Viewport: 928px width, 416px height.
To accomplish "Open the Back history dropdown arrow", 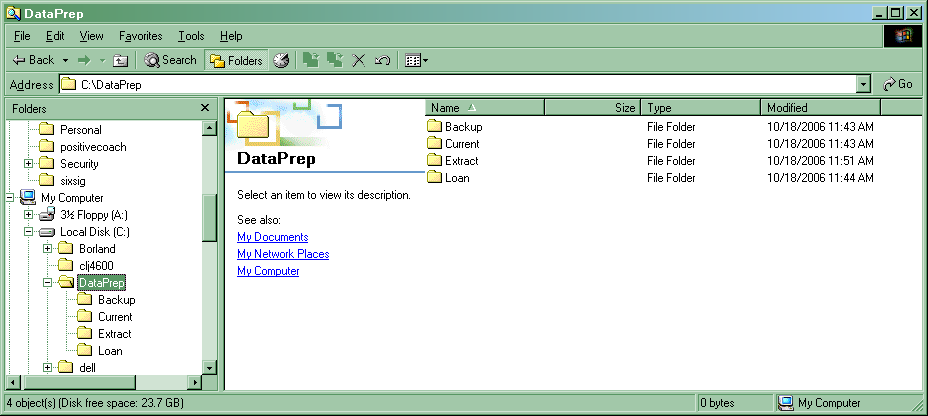I will (x=65, y=60).
